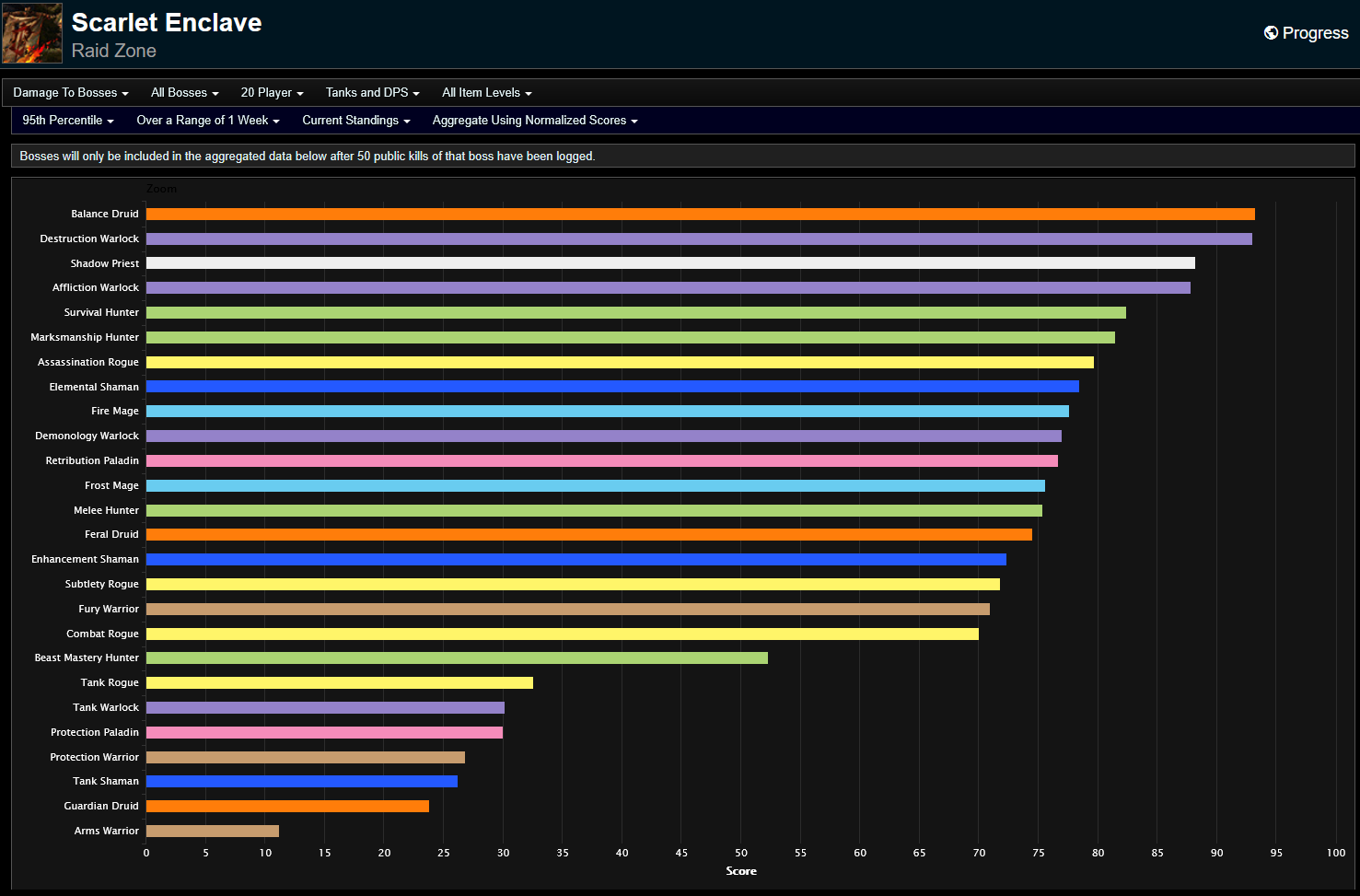The image size is (1360, 896).
Task: Click the Tank Shaman bar
Action: [302, 781]
